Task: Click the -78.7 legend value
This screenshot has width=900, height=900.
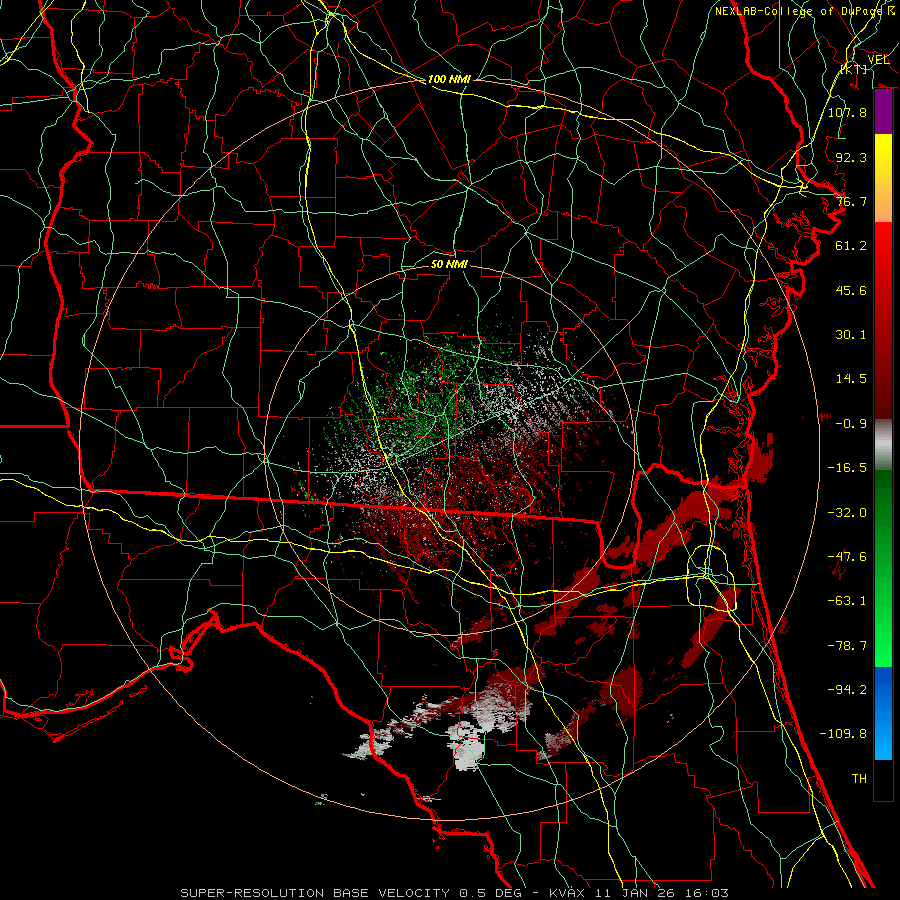Action: 847,646
